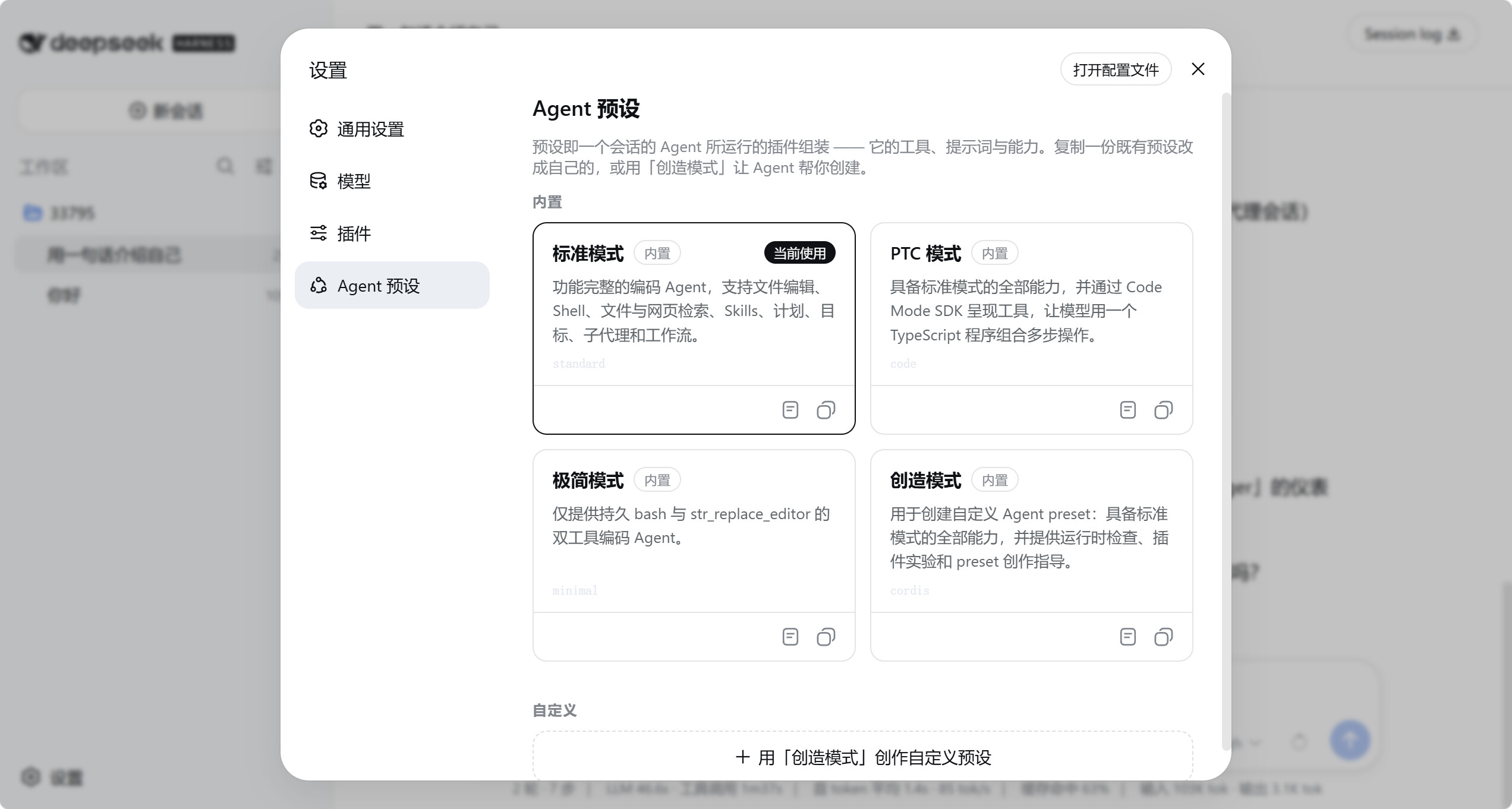View details icon on PTC 模式 card
This screenshot has height=809, width=1512.
[x=1128, y=410]
